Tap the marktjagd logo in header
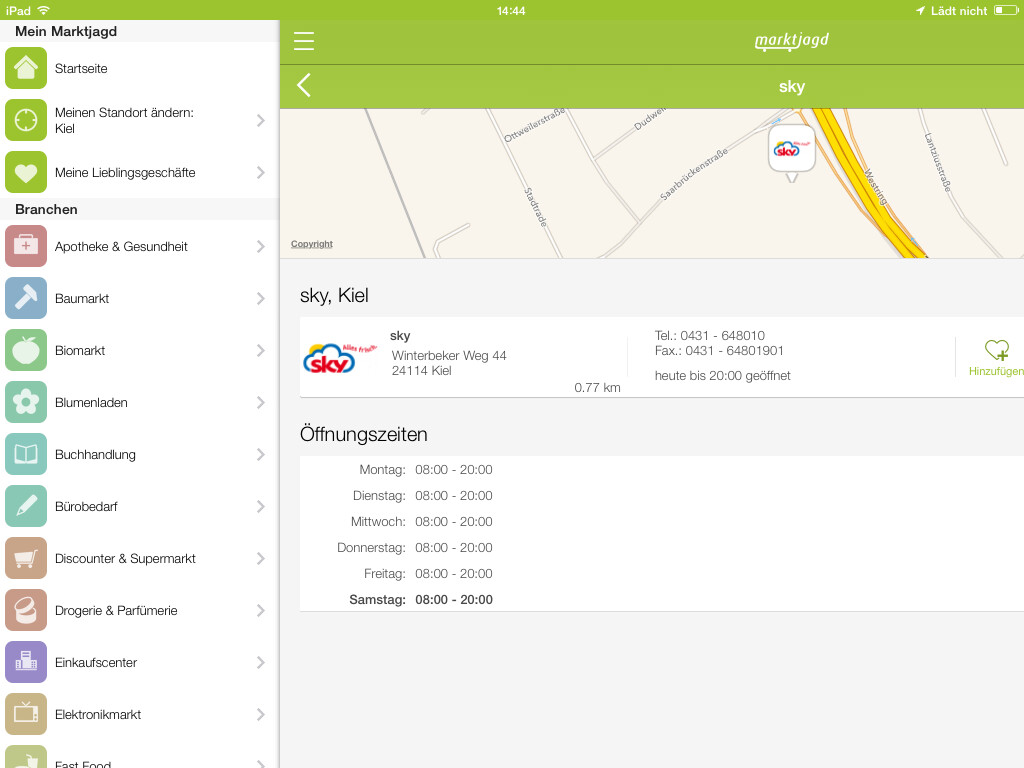The height and width of the screenshot is (768, 1024). (792, 40)
